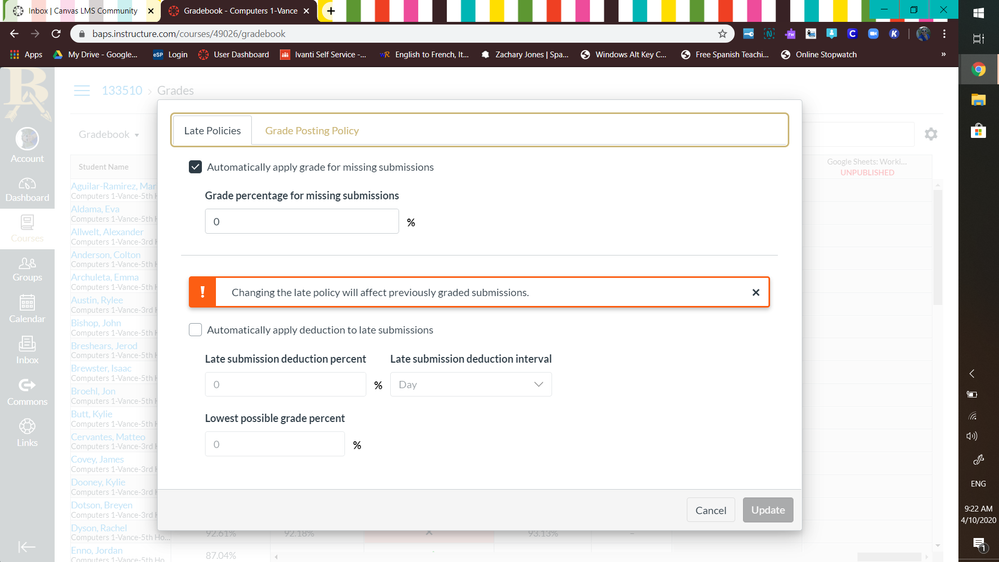Bookmark page with the star icon
The image size is (999, 562).
(x=723, y=33)
